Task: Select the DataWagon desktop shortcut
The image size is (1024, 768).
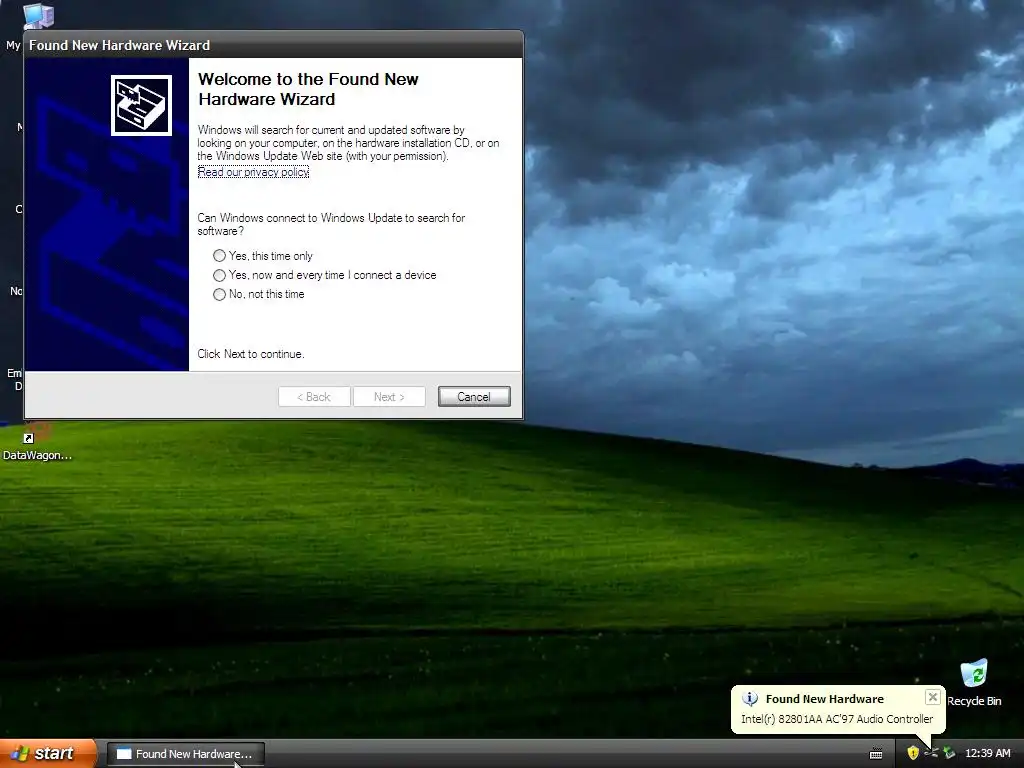Action: click(x=37, y=443)
